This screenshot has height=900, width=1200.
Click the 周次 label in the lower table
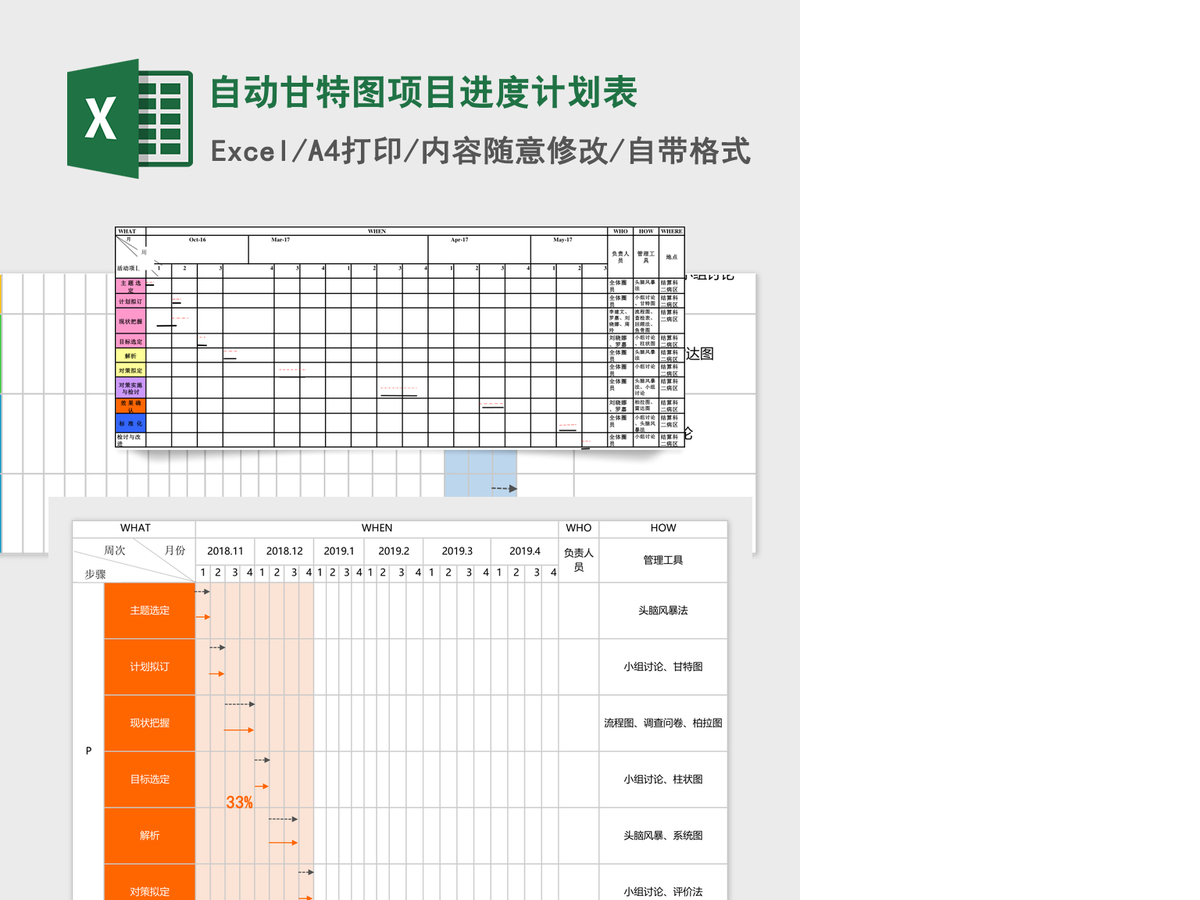pos(114,551)
